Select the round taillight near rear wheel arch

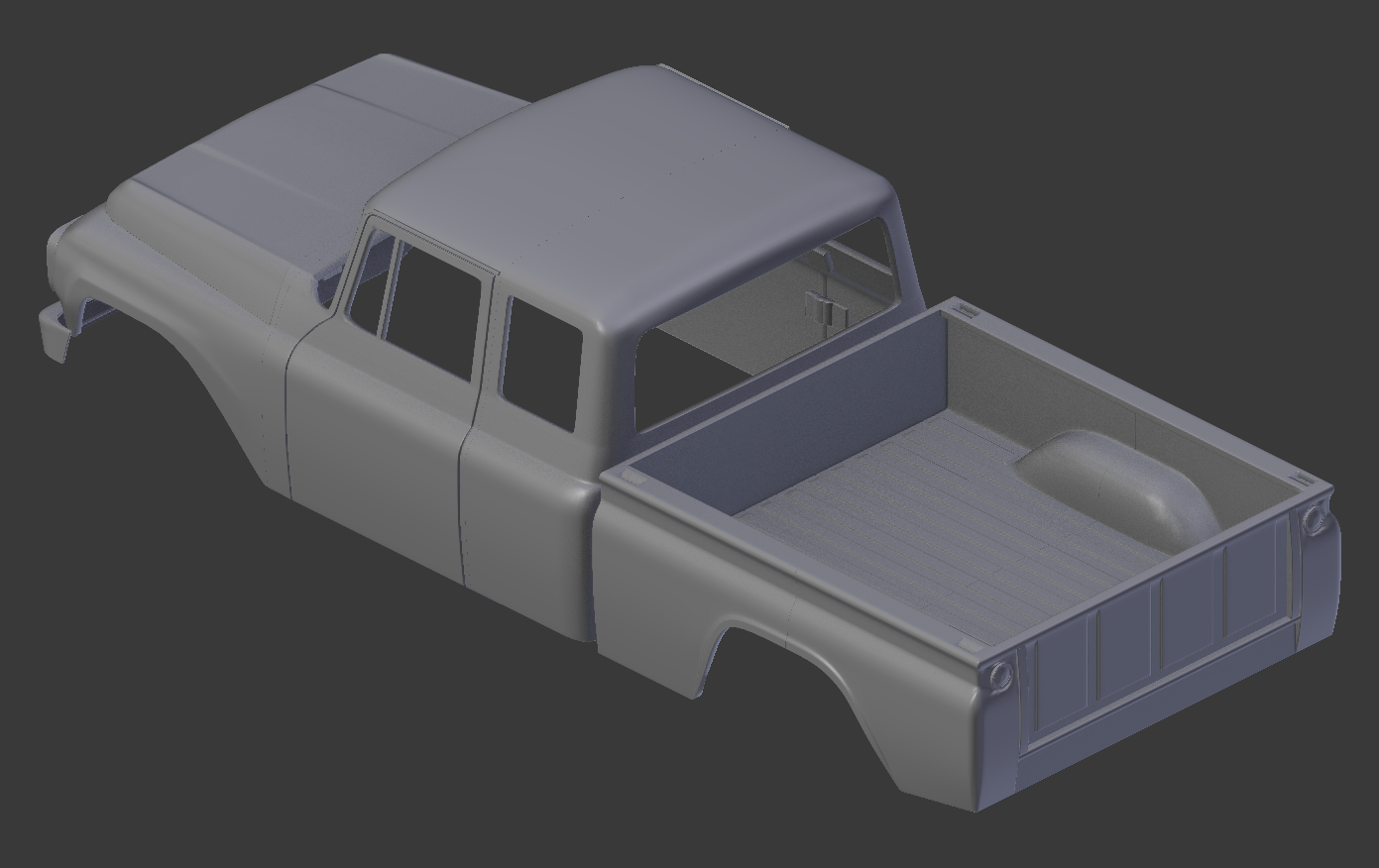pyautogui.click(x=999, y=675)
